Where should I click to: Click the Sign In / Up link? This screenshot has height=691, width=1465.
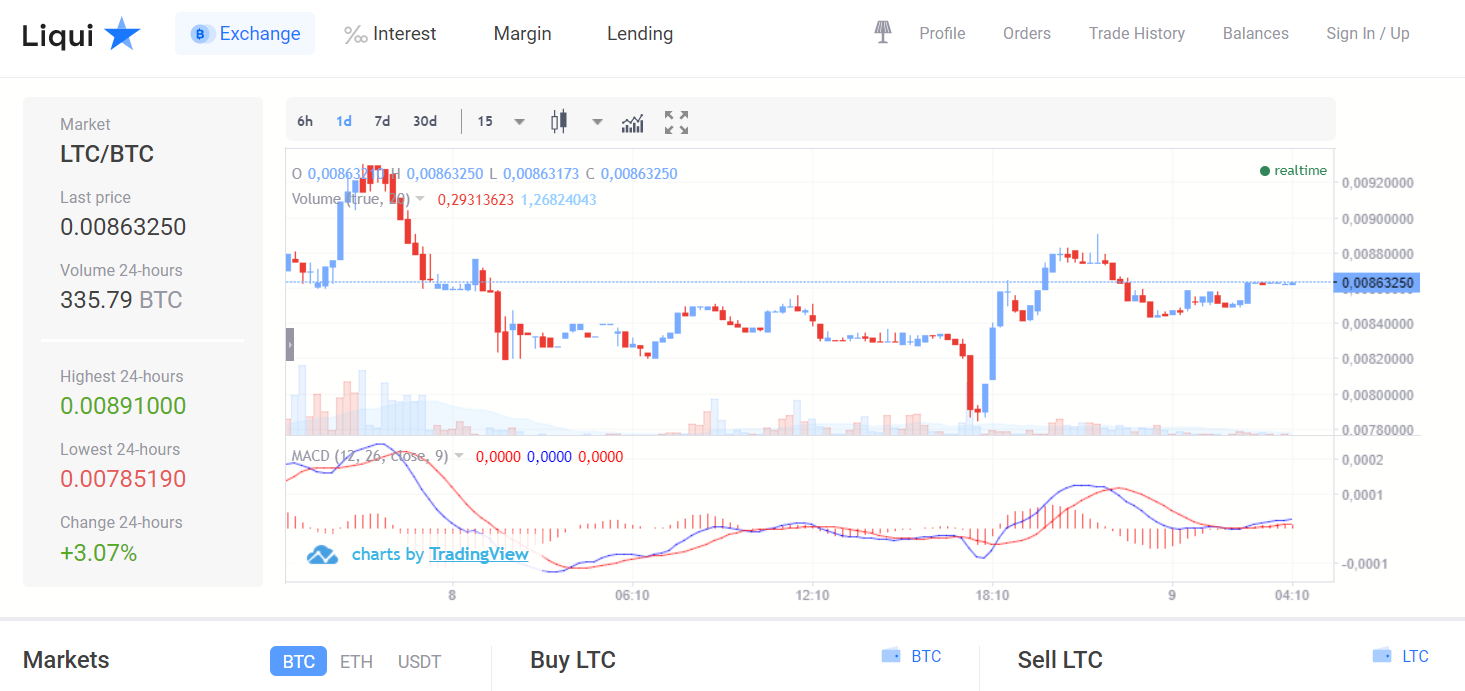[1367, 34]
